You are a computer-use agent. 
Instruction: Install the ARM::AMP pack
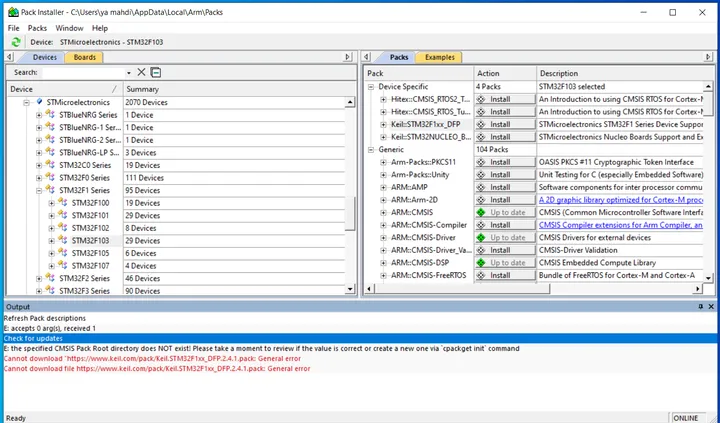[x=505, y=187]
